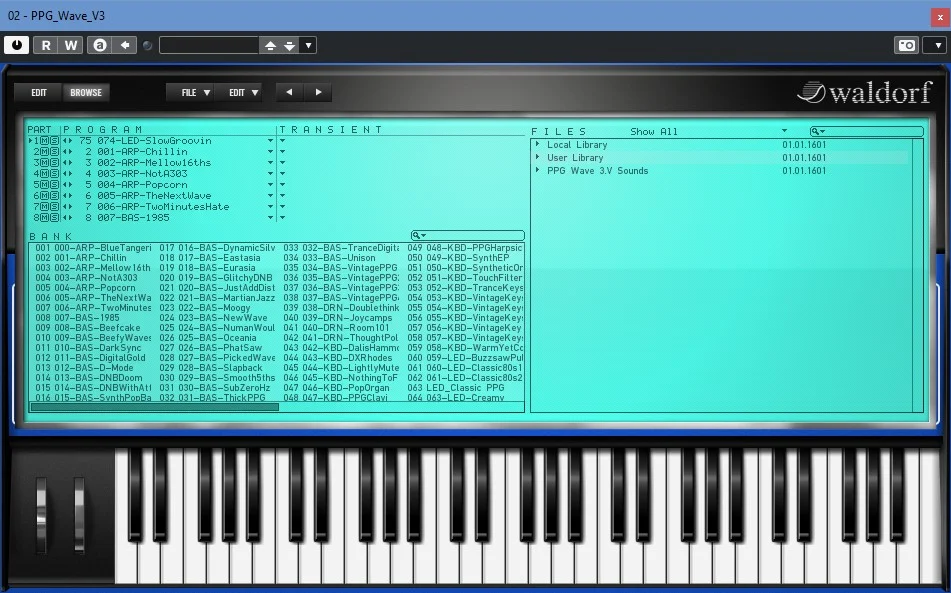Open the preset management dropdown
The width and height of the screenshot is (951, 593).
pos(308,45)
